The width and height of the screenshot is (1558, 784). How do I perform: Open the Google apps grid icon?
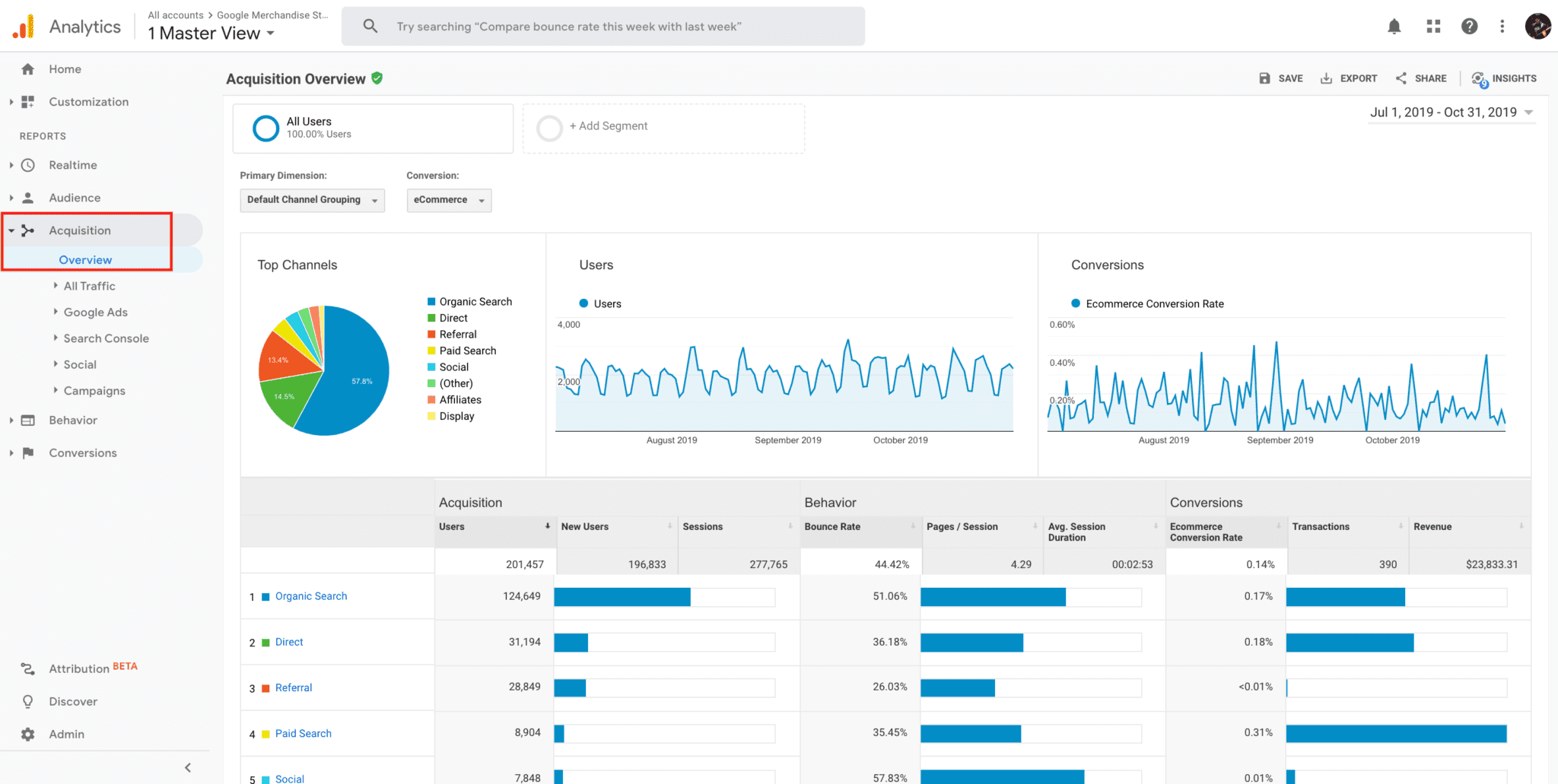[x=1433, y=27]
